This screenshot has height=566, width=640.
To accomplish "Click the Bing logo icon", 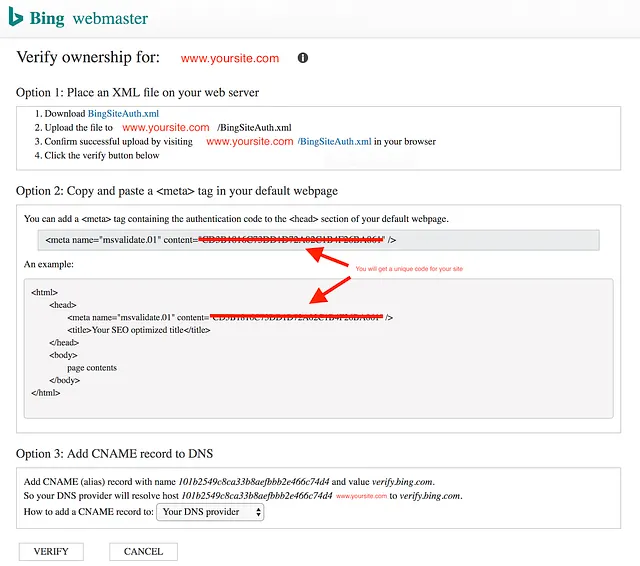I will coord(16,17).
